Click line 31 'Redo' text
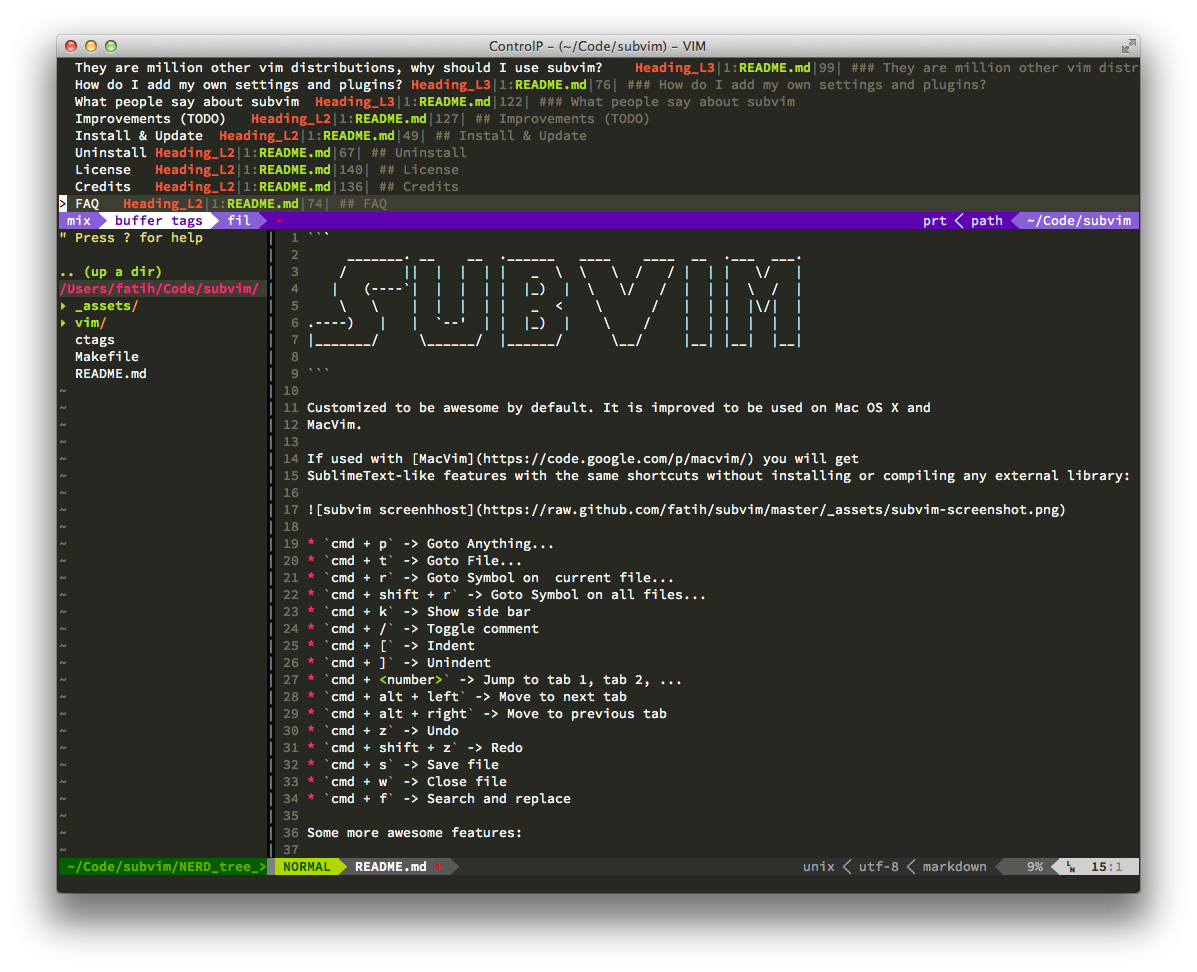This screenshot has height=972, width=1197. [x=506, y=748]
